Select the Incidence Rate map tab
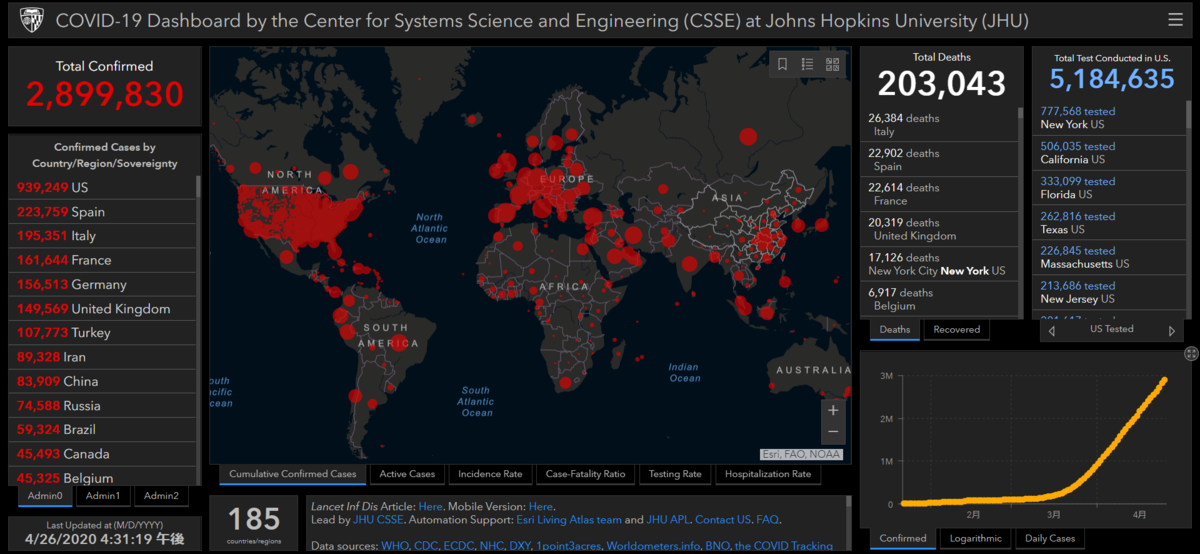This screenshot has width=1200, height=554. pyautogui.click(x=490, y=474)
